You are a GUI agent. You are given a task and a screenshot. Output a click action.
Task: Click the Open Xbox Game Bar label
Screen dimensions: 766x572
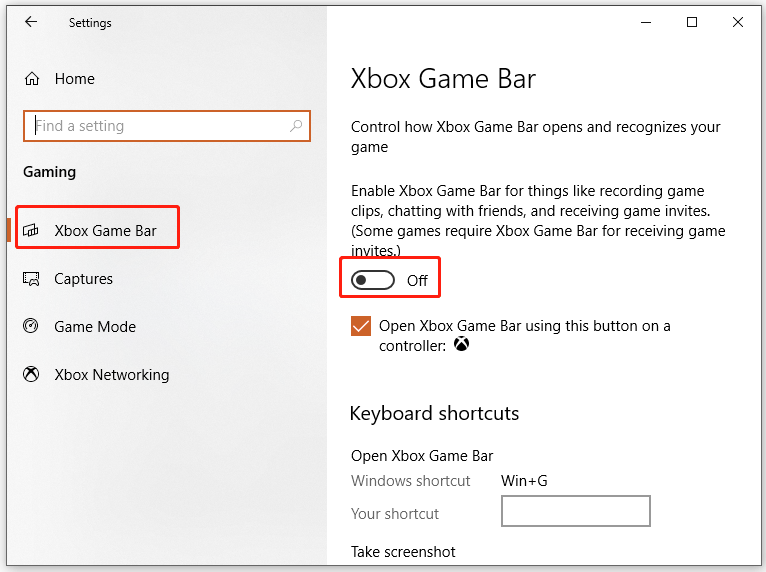click(422, 456)
